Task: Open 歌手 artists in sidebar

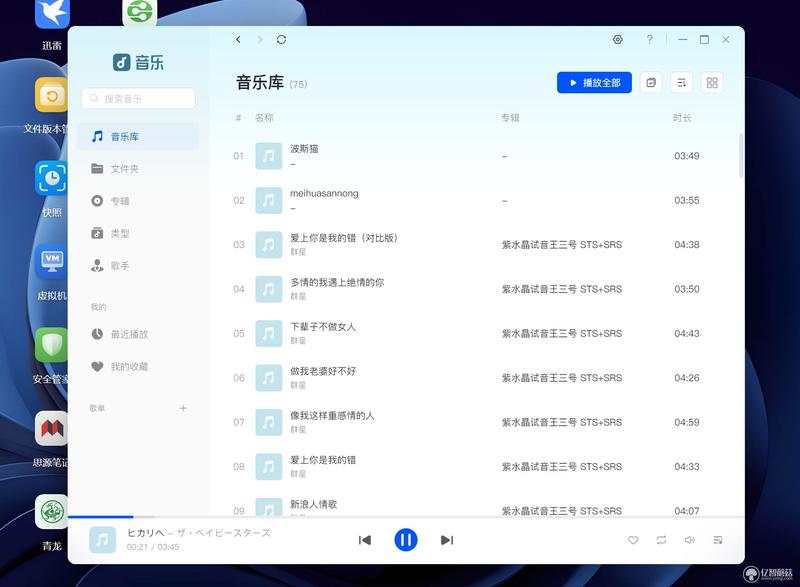Action: click(x=138, y=266)
